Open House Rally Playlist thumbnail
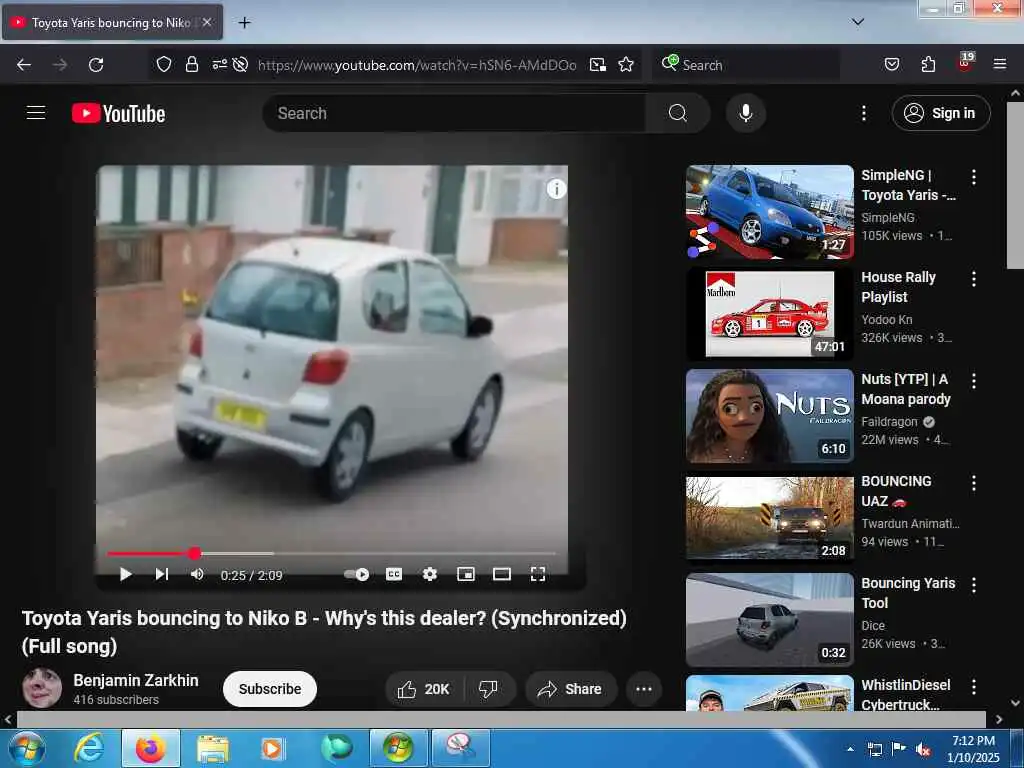 pyautogui.click(x=769, y=314)
